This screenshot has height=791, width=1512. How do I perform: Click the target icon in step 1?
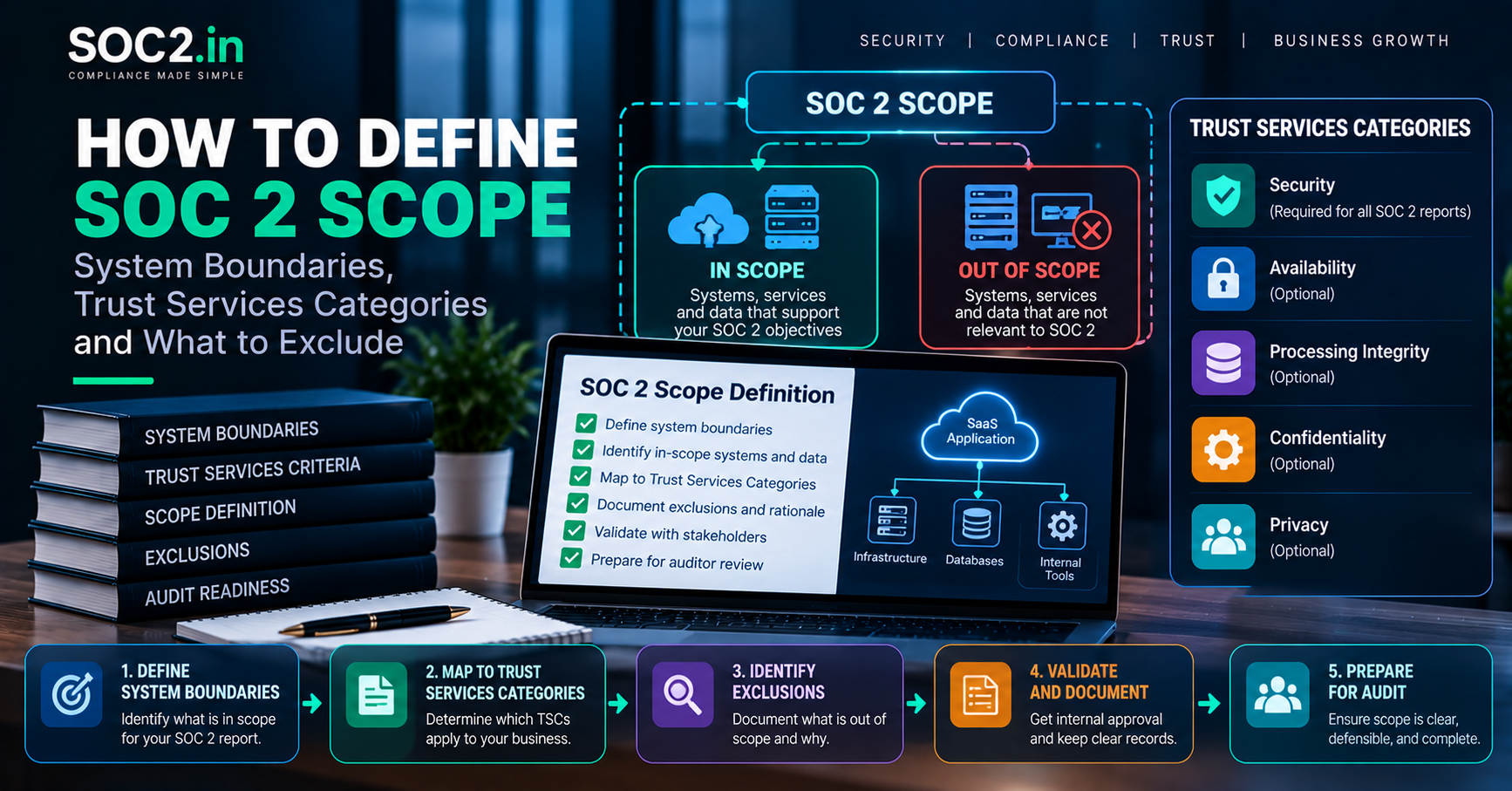tap(72, 695)
